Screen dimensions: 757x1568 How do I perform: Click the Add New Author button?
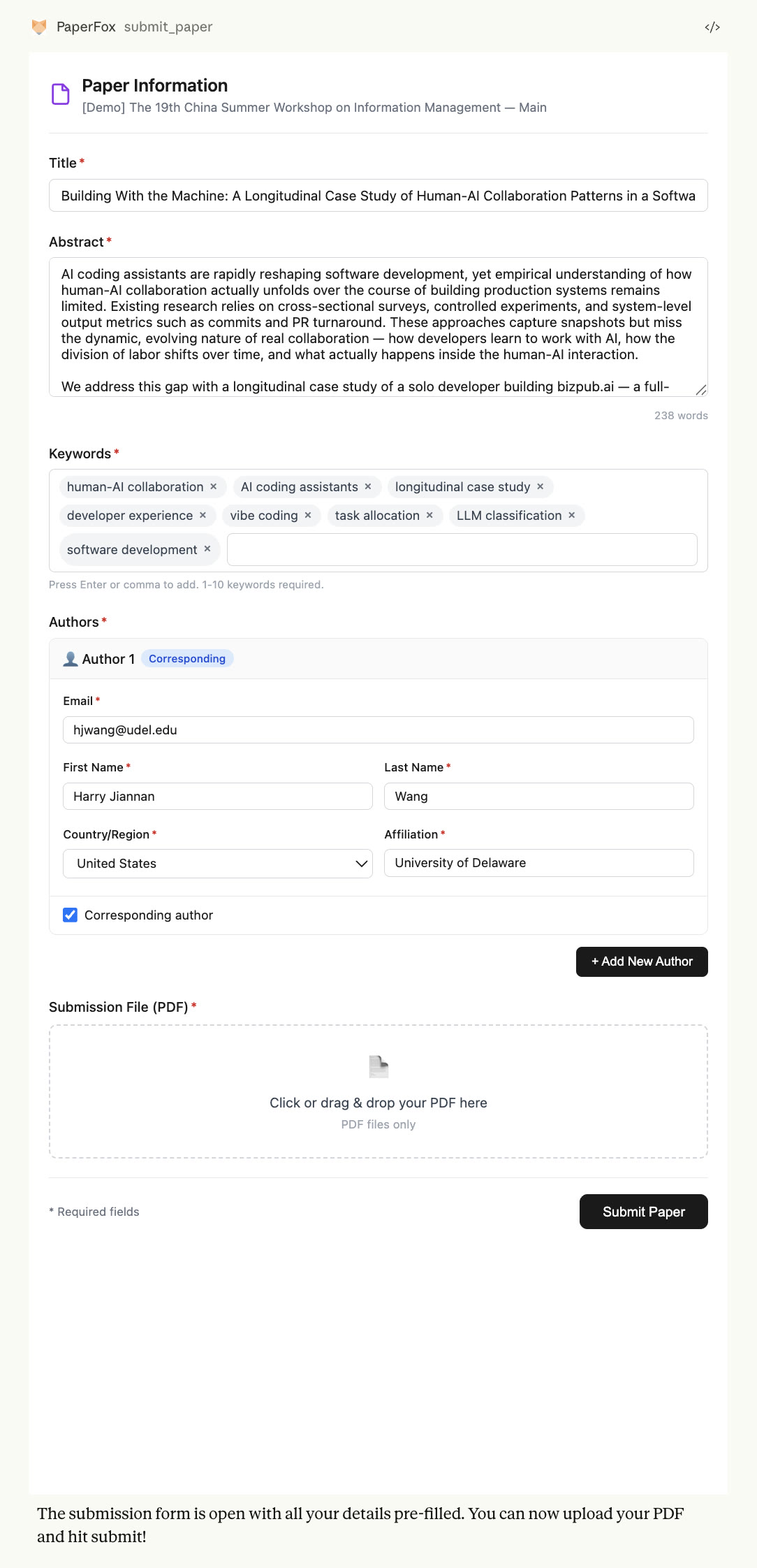tap(641, 961)
